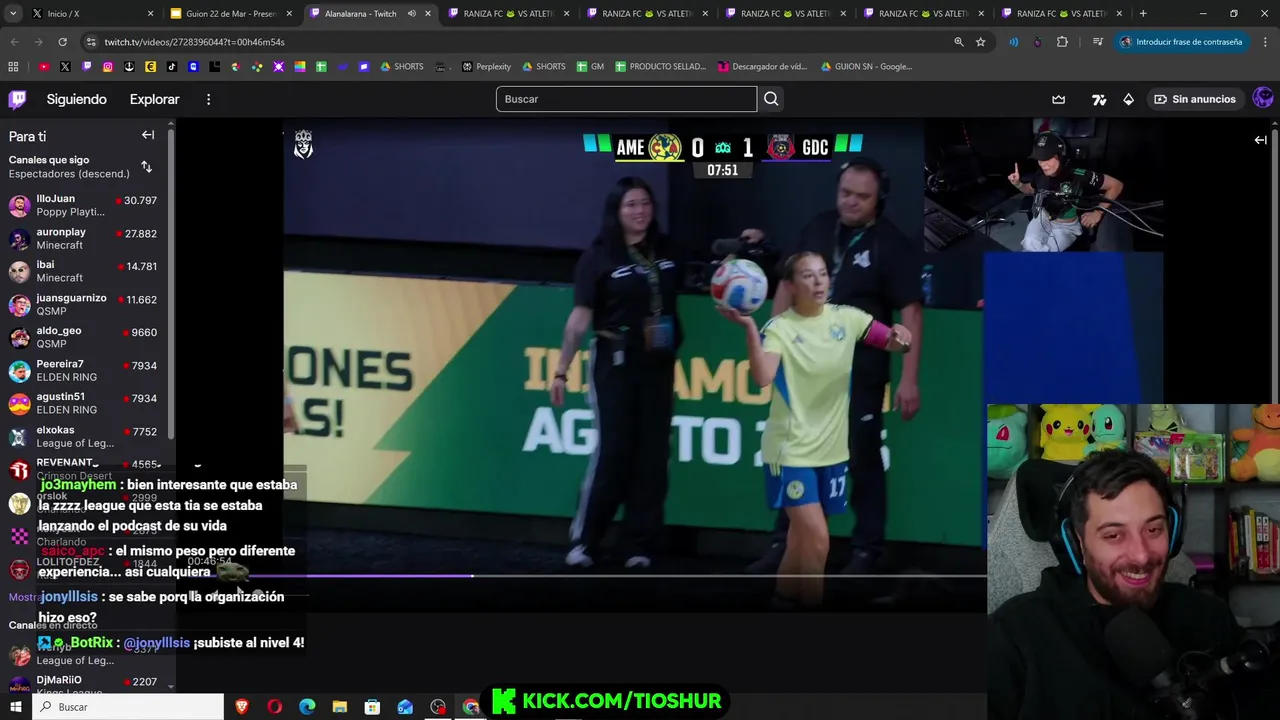
Task: Open Peereira7 channel in sidebar
Action: [x=87, y=370]
